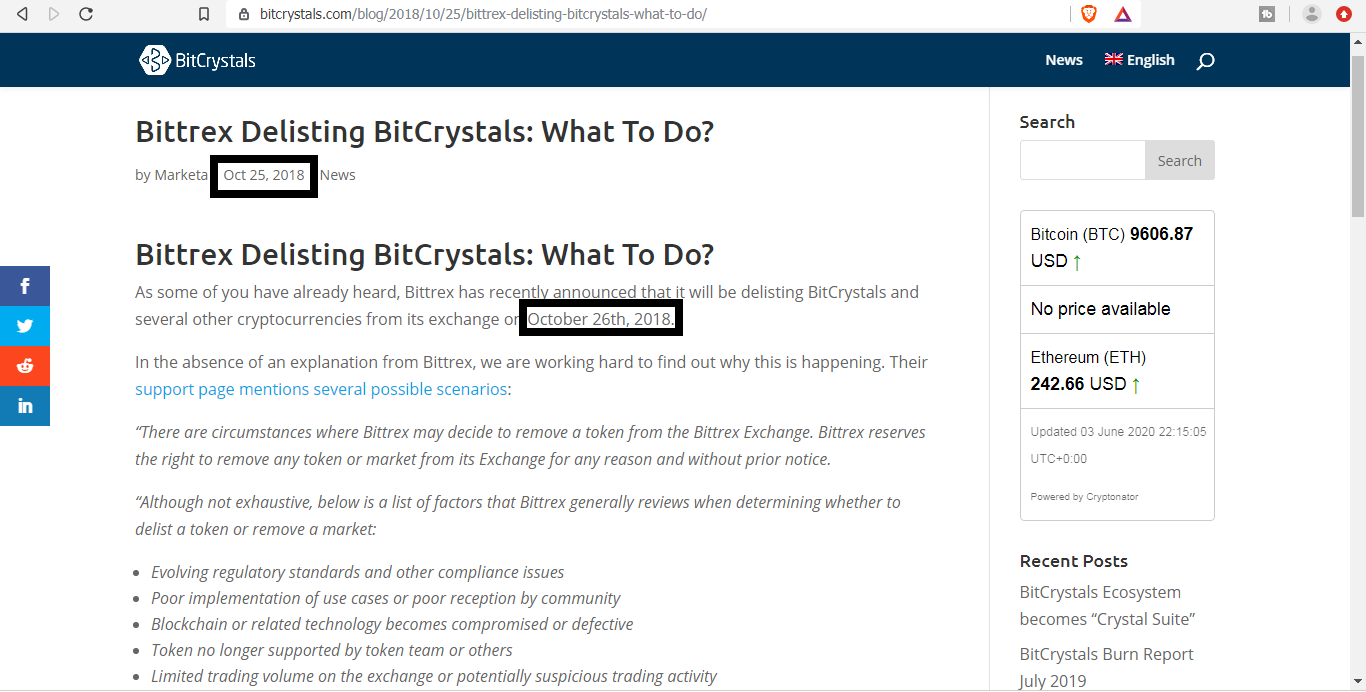Bookmark this page using the bookmark icon
The width and height of the screenshot is (1366, 692).
[204, 14]
